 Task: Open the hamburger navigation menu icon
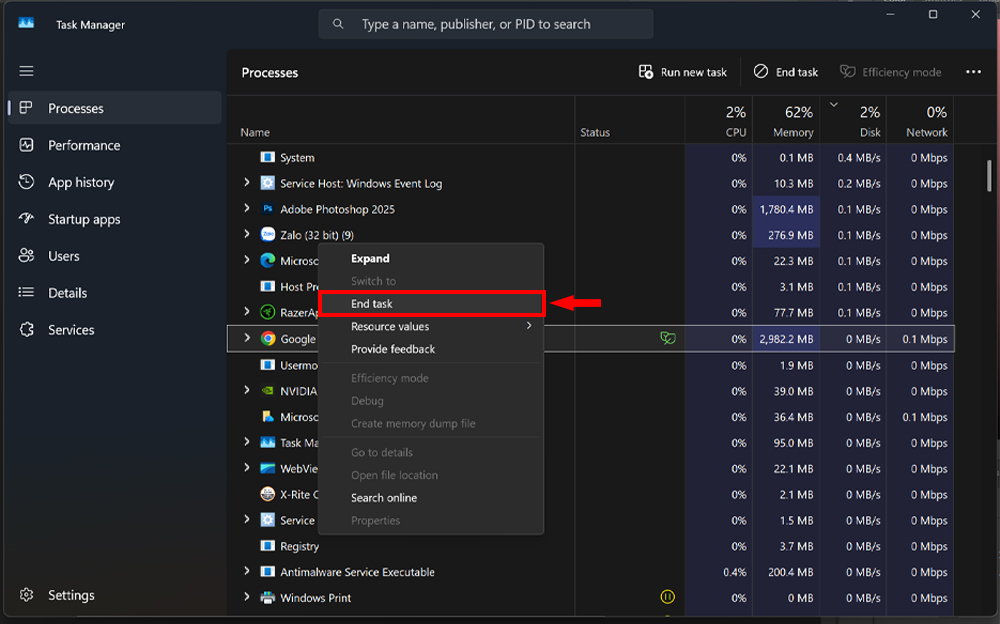click(x=27, y=71)
